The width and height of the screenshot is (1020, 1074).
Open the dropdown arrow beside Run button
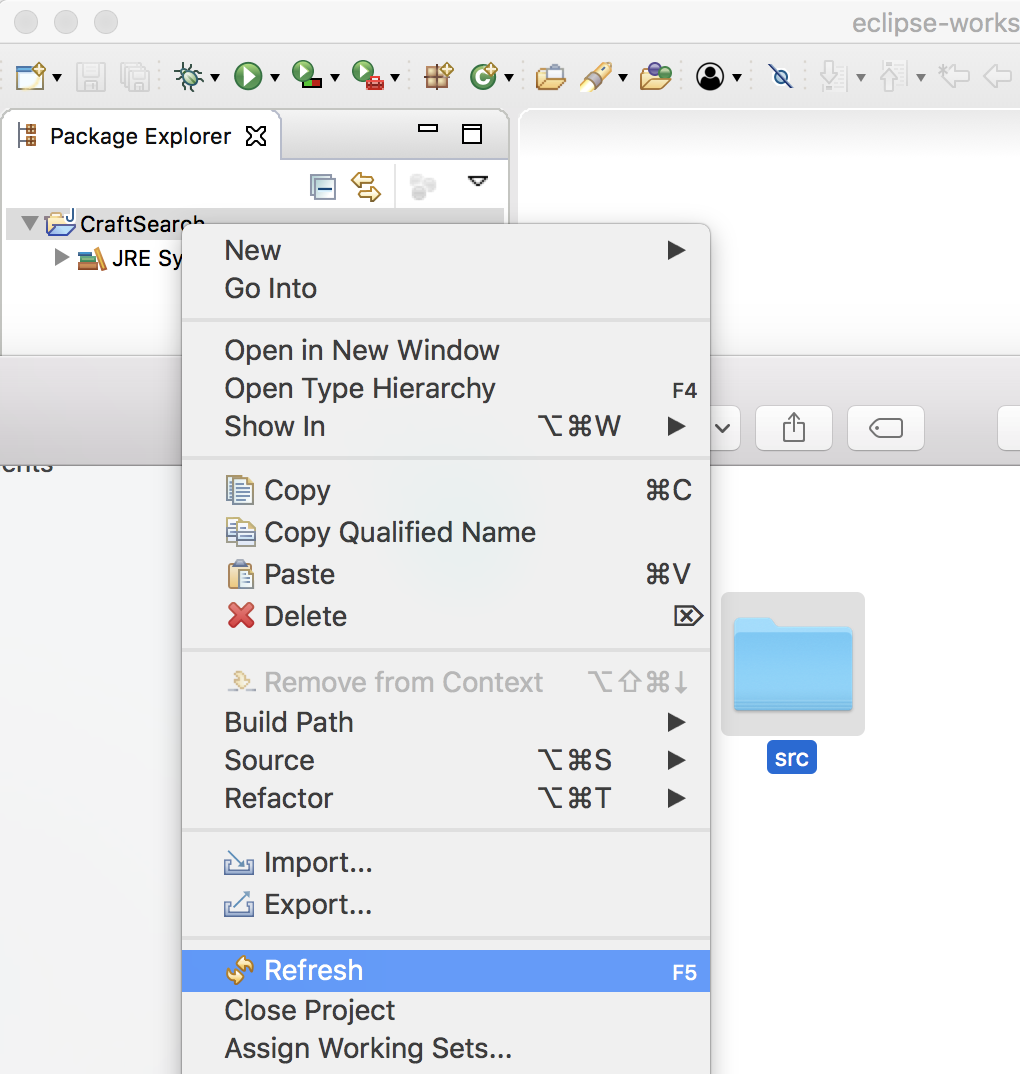point(274,77)
